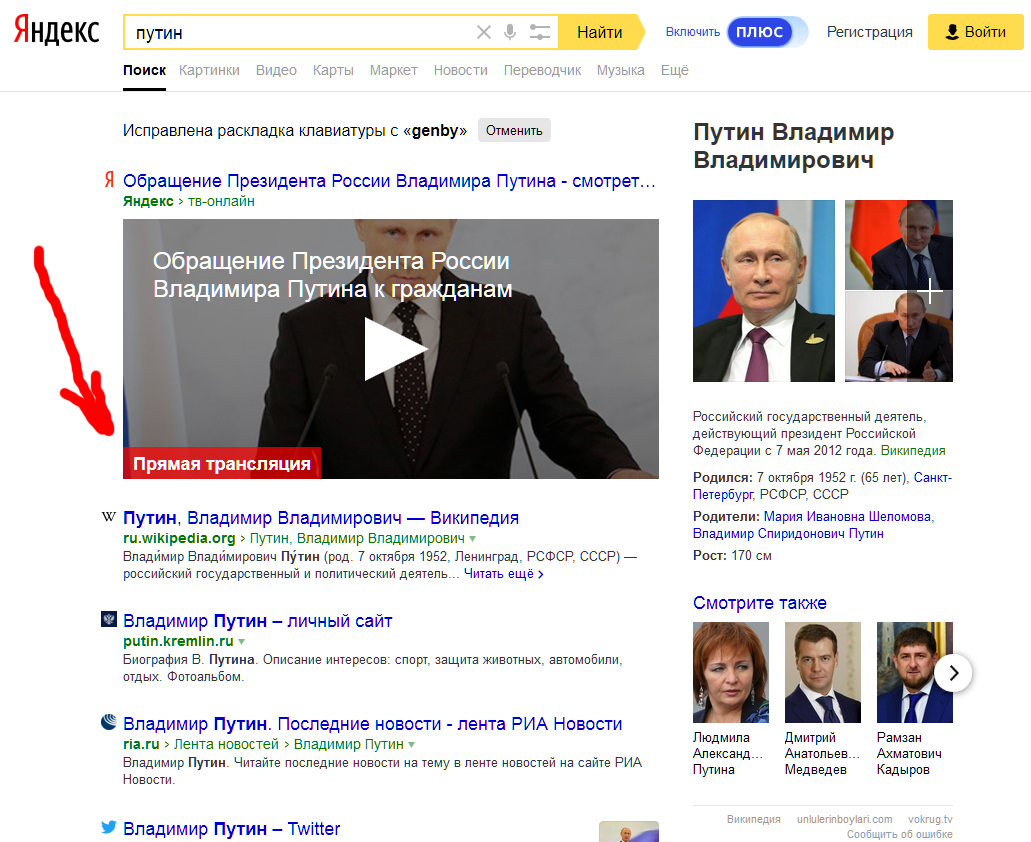Click the ria.ru green URL

coord(141,744)
